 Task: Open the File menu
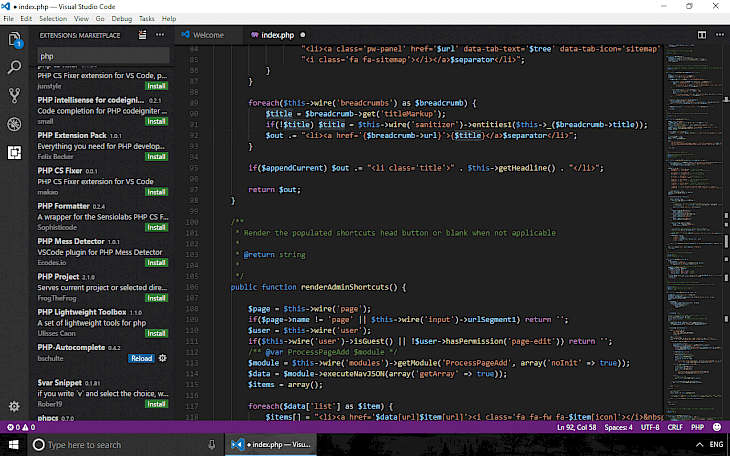[x=8, y=19]
